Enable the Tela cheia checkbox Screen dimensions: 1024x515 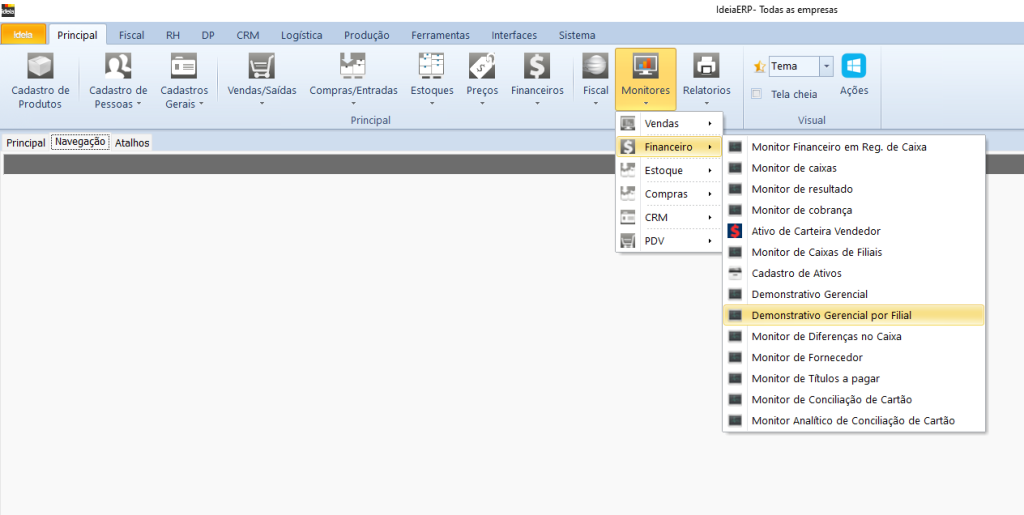click(757, 94)
